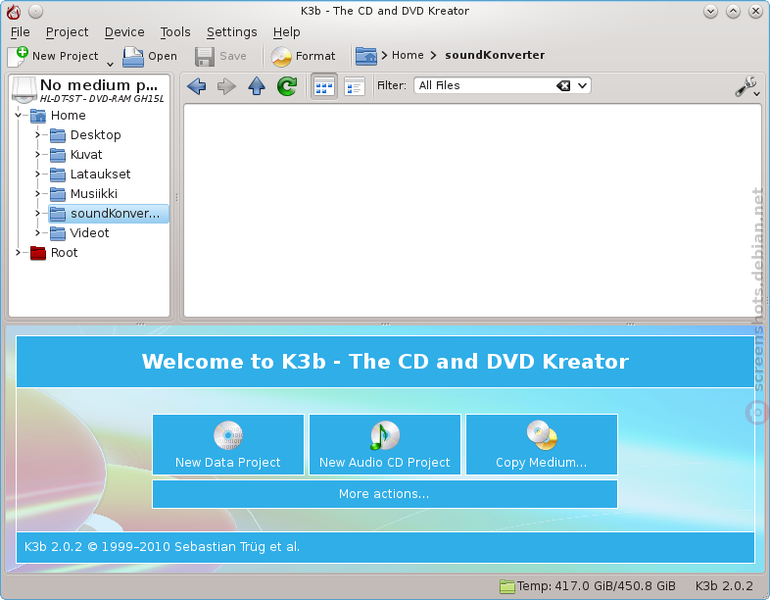Click the Format disc toolbar button
Screen dimensions: 770x600
(x=303, y=56)
